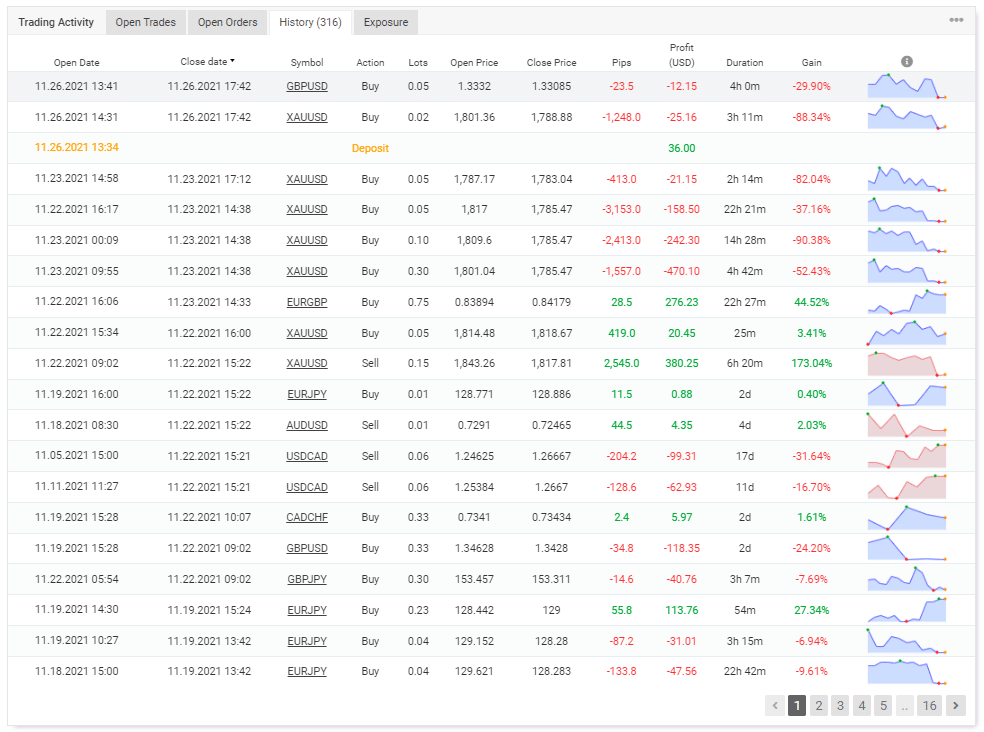The height and width of the screenshot is (732, 984).
Task: Sort table by Profit (USD) column
Action: [681, 55]
